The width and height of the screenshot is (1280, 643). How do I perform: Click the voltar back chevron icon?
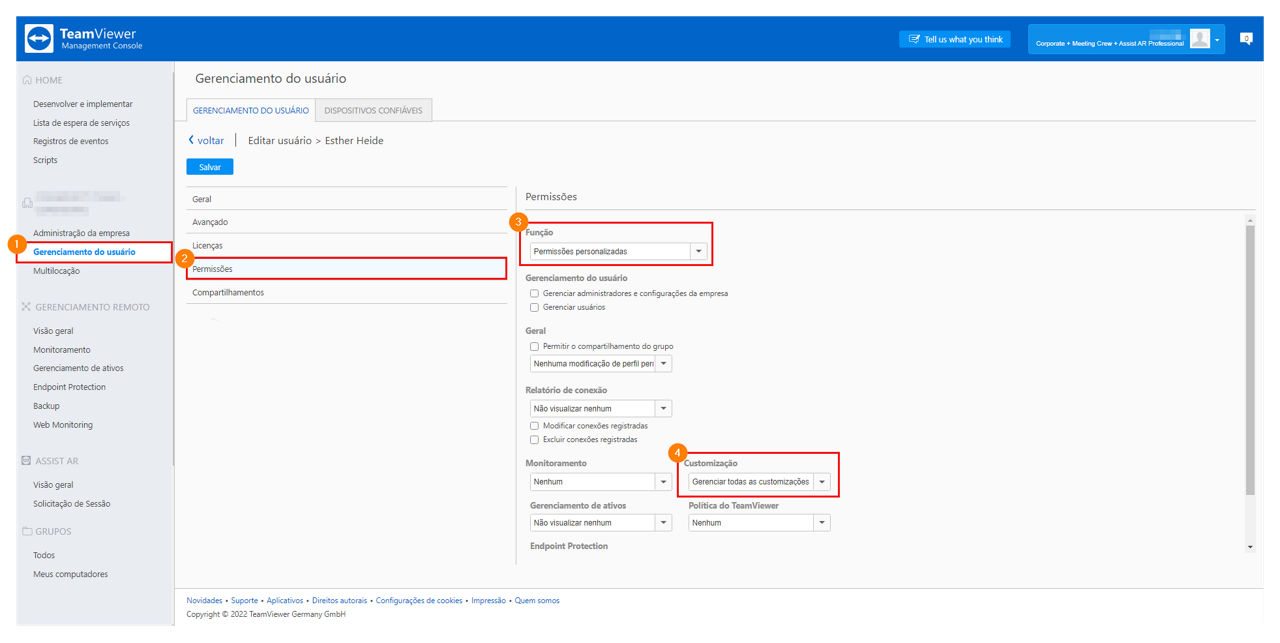pyautogui.click(x=191, y=140)
